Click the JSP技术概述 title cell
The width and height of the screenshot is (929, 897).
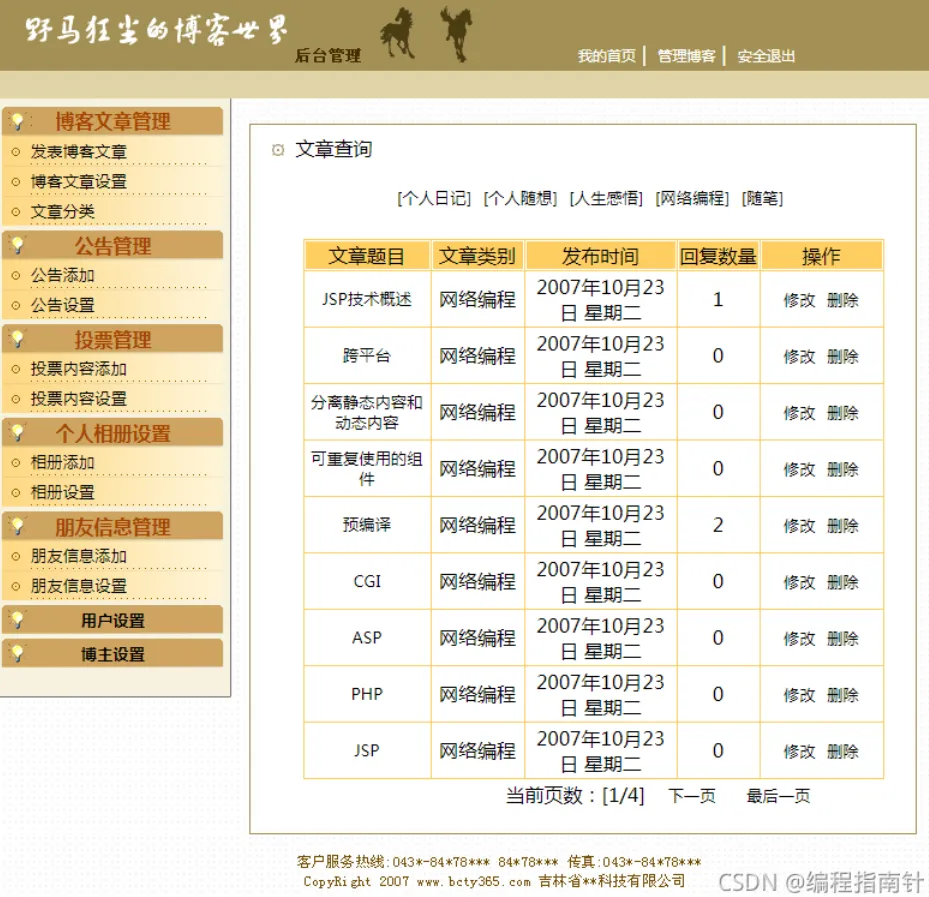coord(367,299)
